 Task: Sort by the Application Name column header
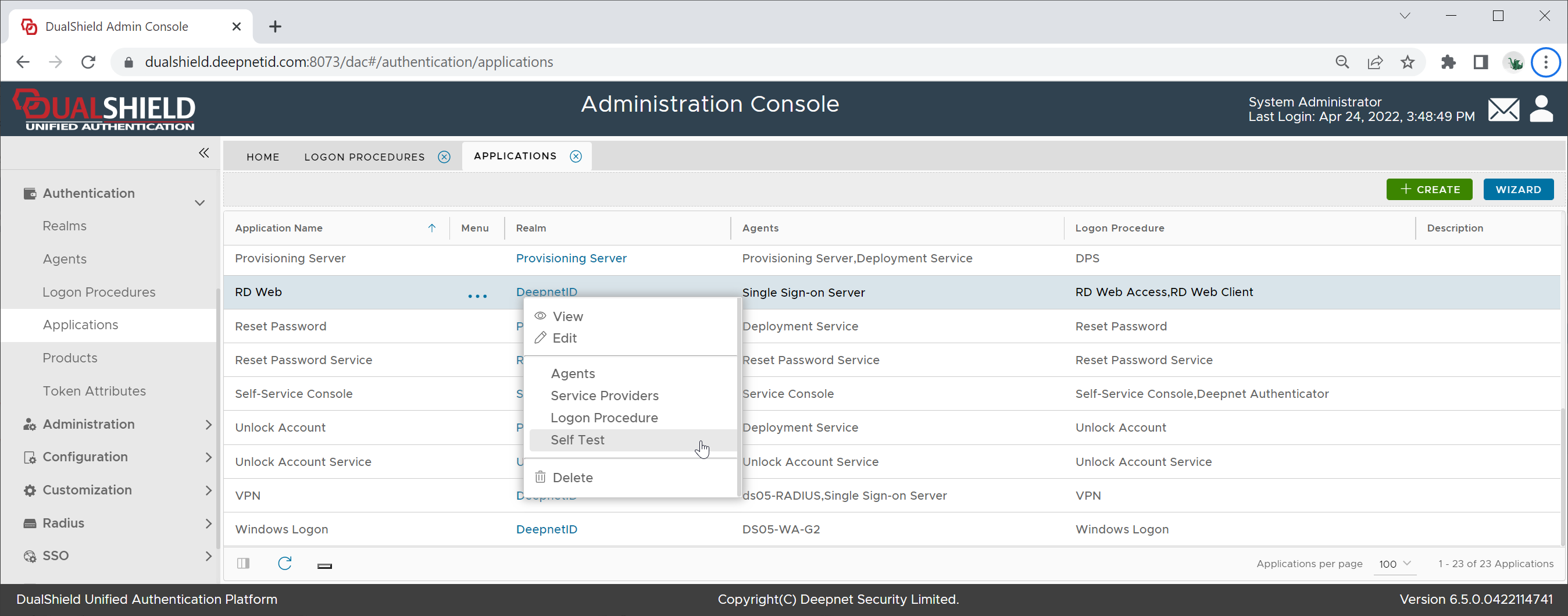tap(279, 228)
